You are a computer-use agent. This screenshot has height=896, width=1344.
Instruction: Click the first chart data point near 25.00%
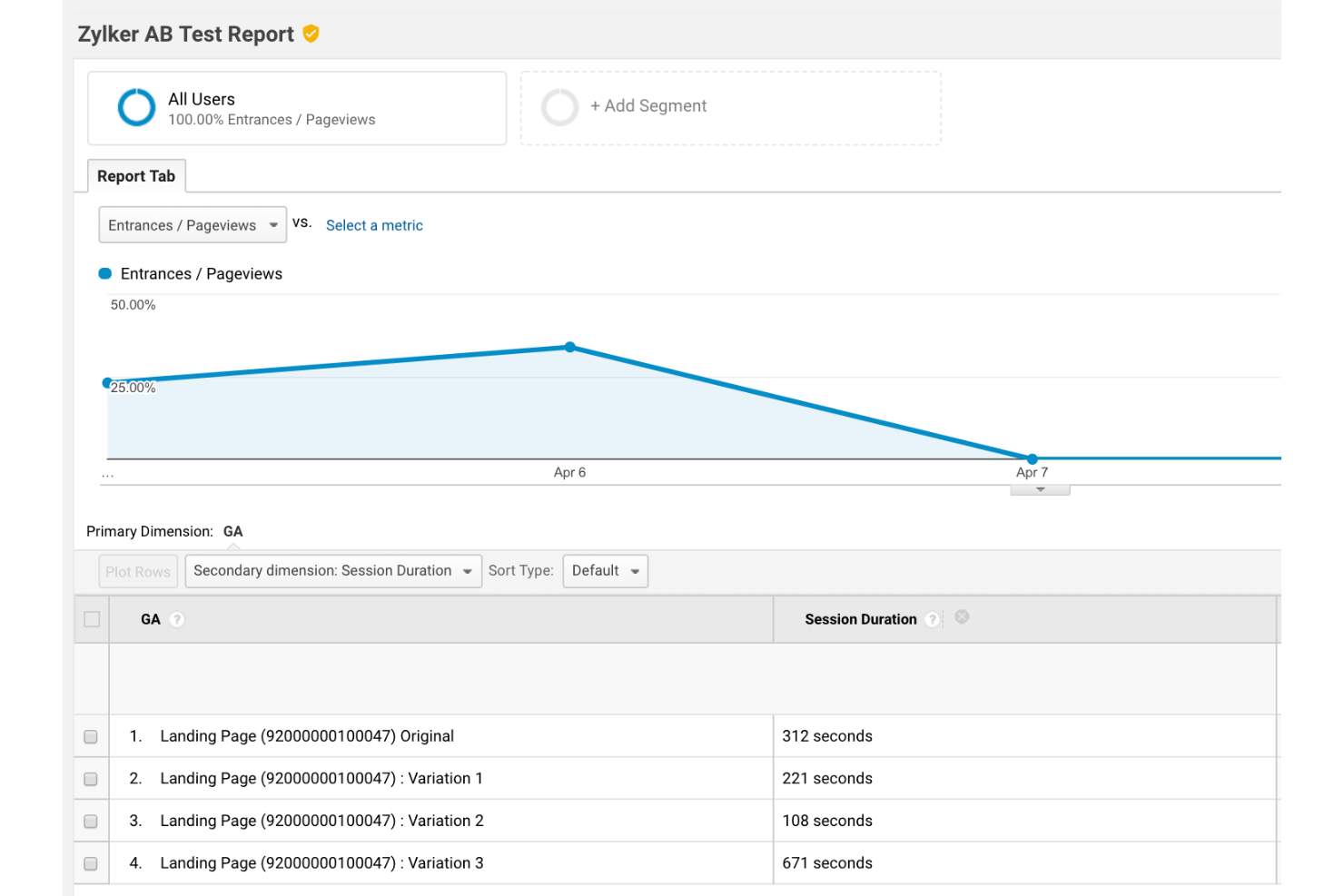(x=107, y=383)
